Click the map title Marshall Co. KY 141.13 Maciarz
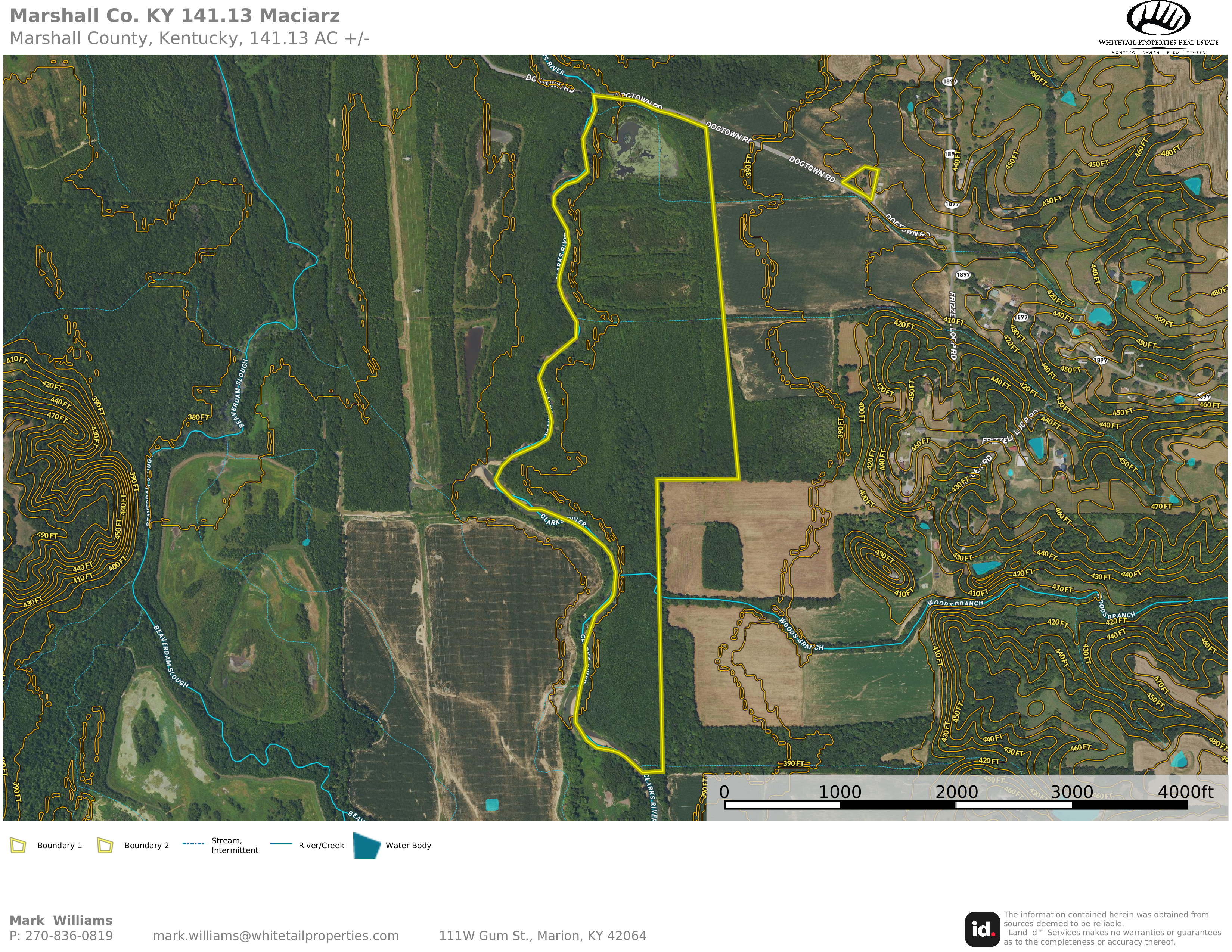Viewport: 1232px width, 952px height. click(175, 16)
